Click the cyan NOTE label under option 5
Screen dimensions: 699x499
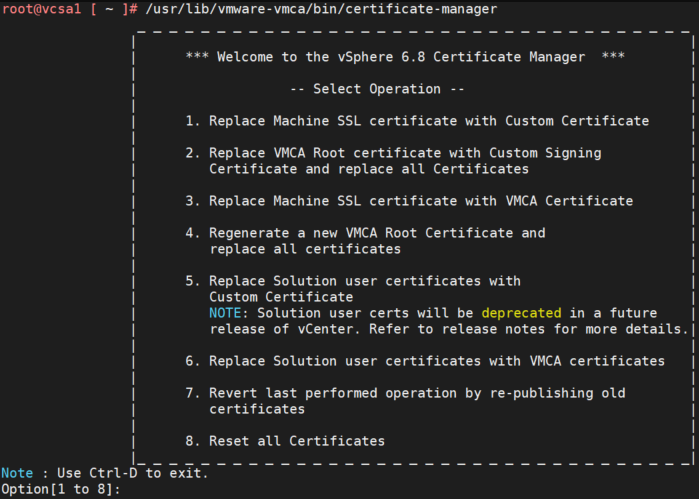225,313
